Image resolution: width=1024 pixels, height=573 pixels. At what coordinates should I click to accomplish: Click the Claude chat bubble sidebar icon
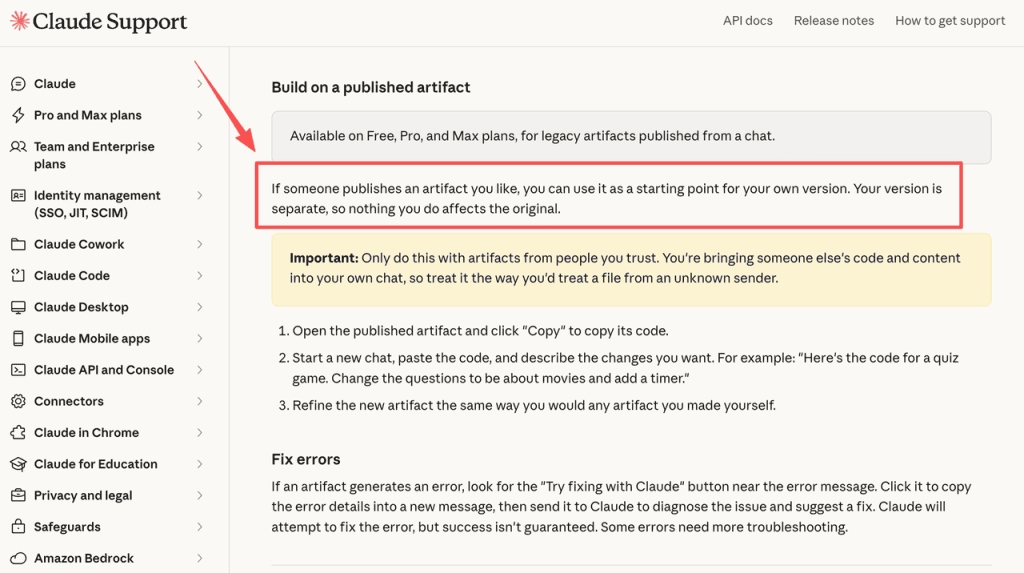[x=18, y=84]
